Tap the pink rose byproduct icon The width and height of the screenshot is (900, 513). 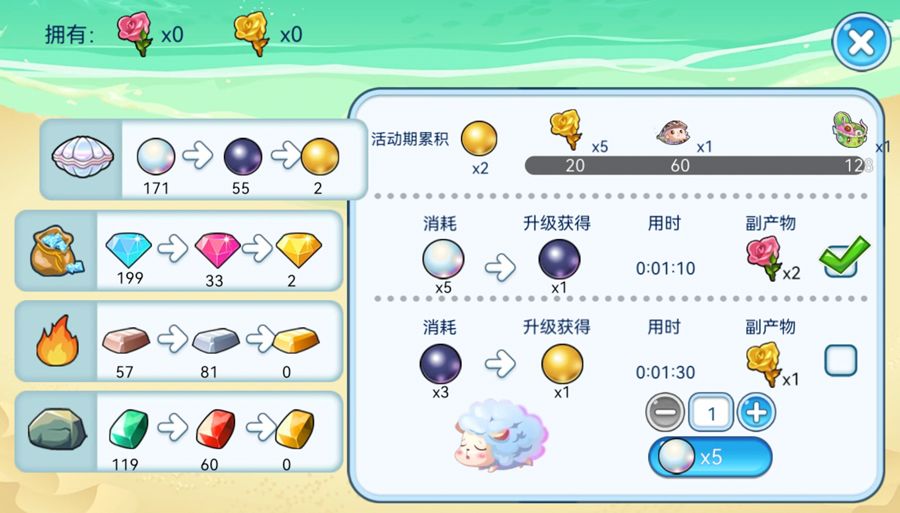point(763,258)
